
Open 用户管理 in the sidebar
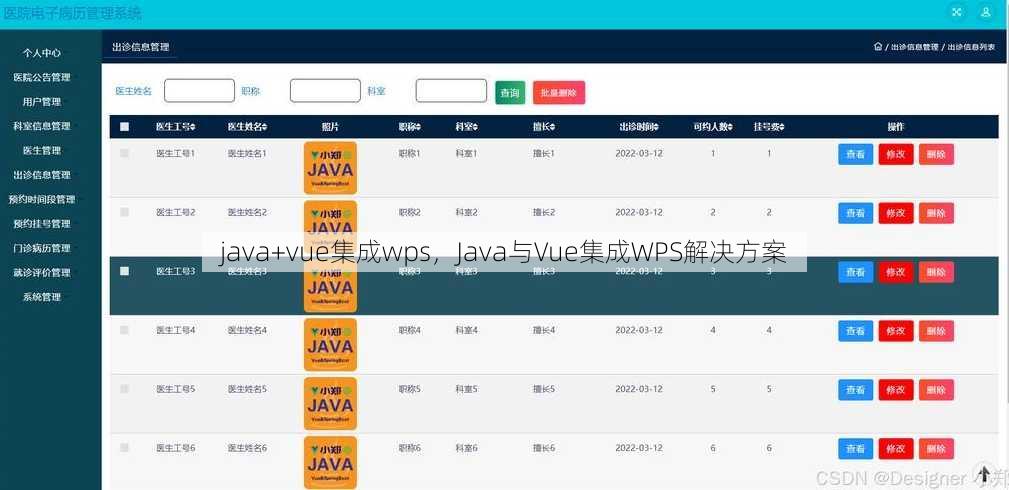(x=42, y=102)
